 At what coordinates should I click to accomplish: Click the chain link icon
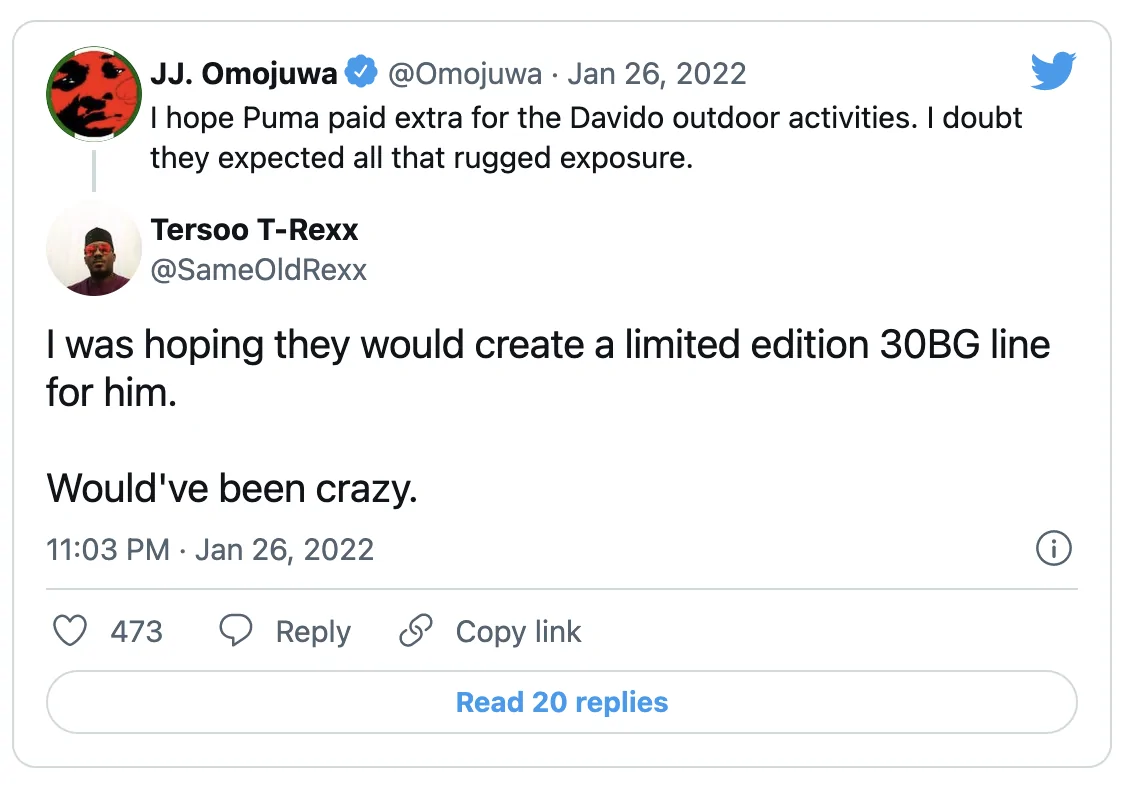[415, 631]
